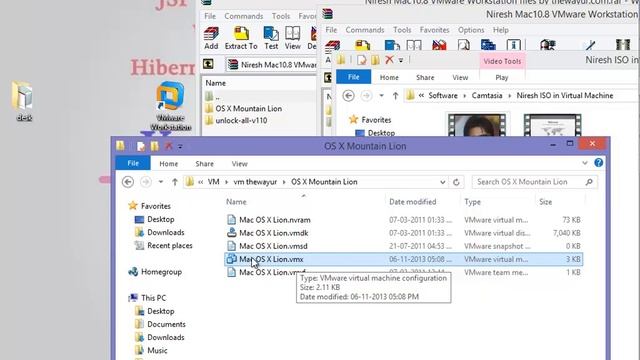Open File tab in OS X Mountain Lion window
Image resolution: width=640 pixels, height=360 pixels.
point(133,163)
